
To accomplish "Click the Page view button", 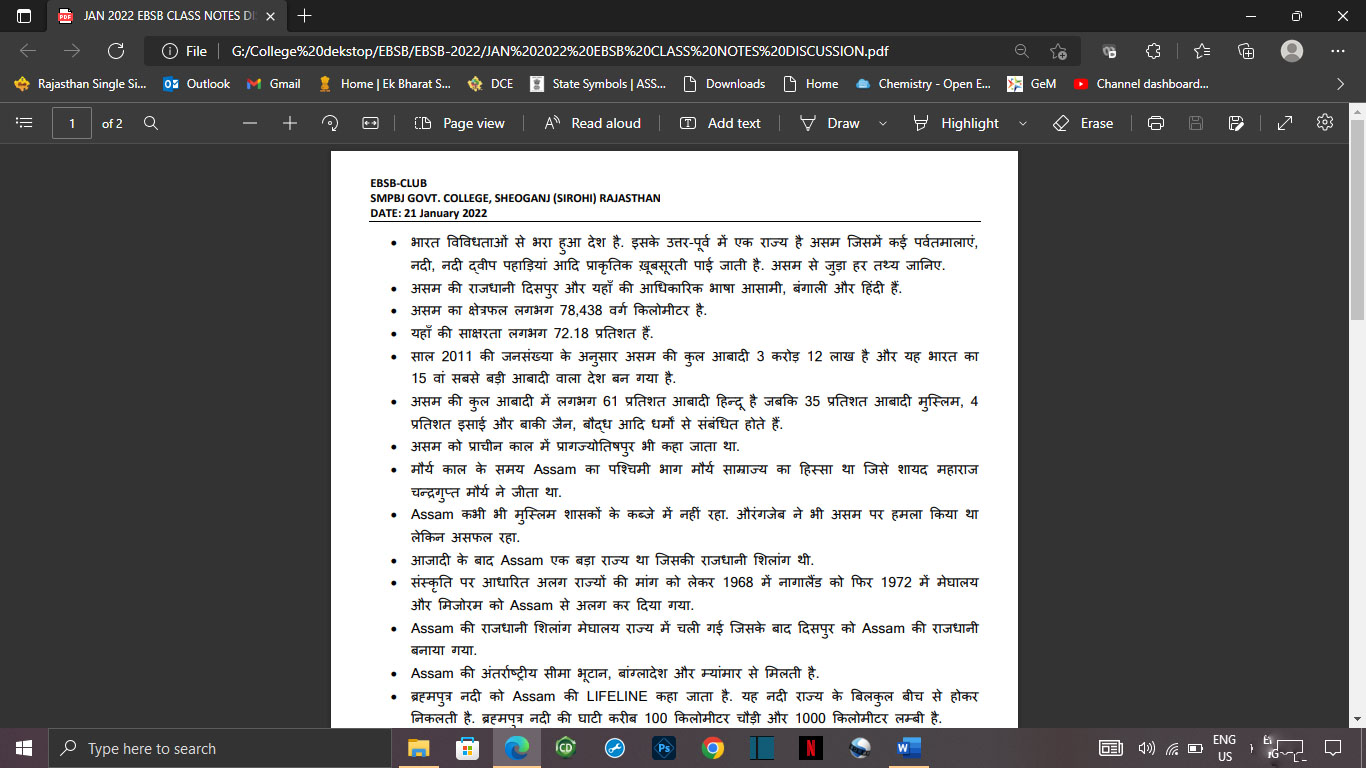I will point(460,123).
